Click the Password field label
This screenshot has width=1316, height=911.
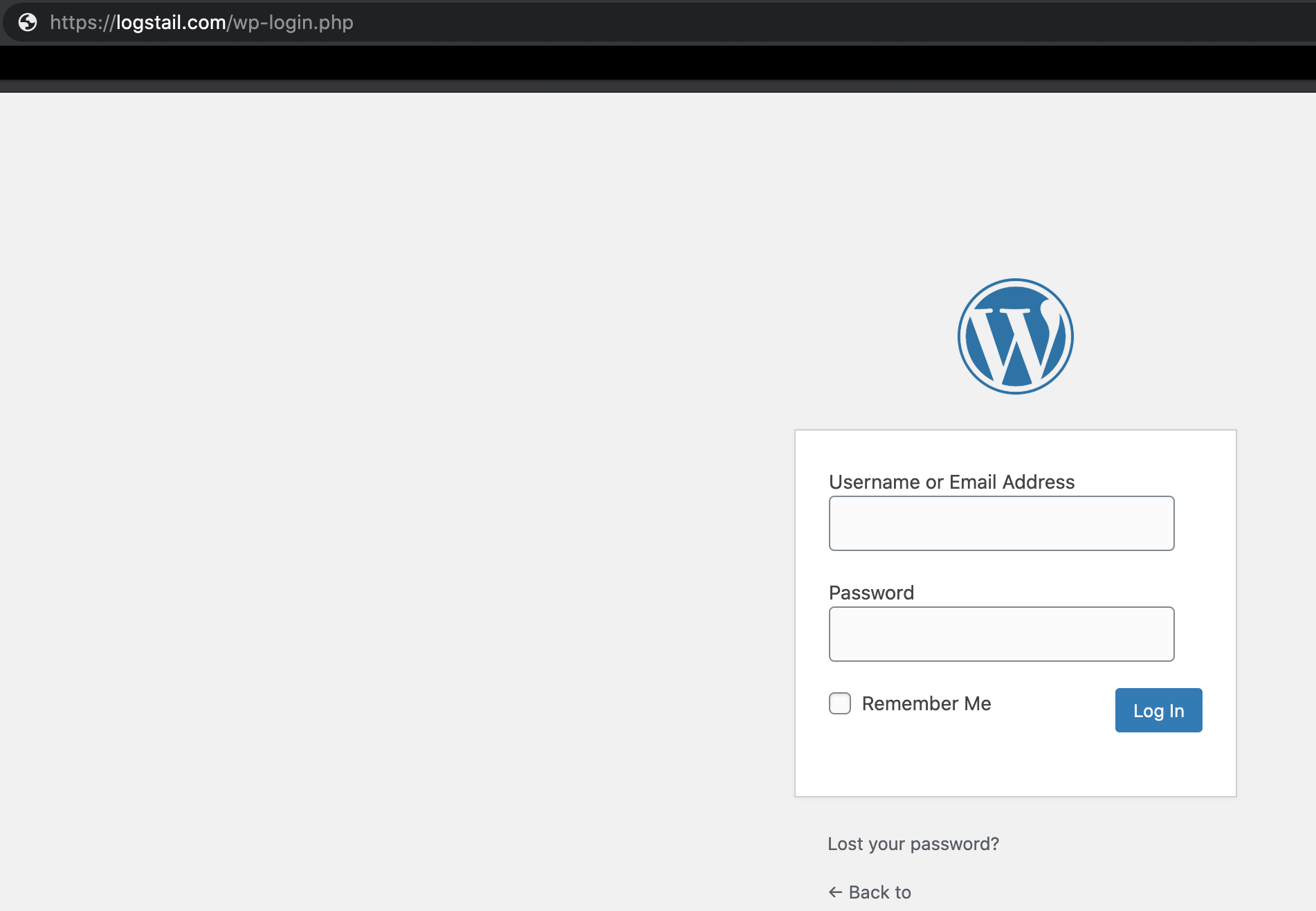point(871,593)
